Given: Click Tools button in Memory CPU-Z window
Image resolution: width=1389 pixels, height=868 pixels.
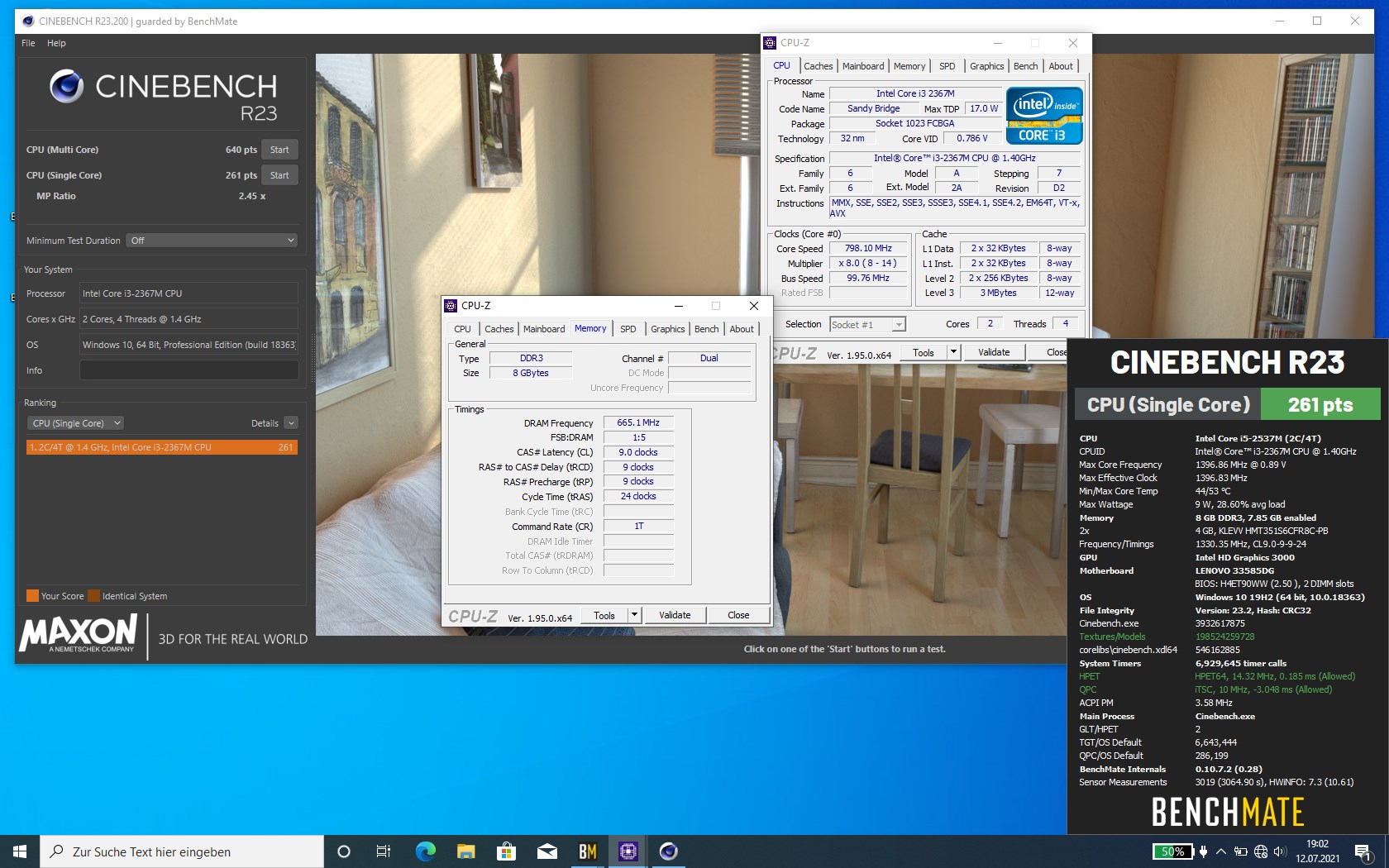Looking at the screenshot, I should [x=604, y=616].
